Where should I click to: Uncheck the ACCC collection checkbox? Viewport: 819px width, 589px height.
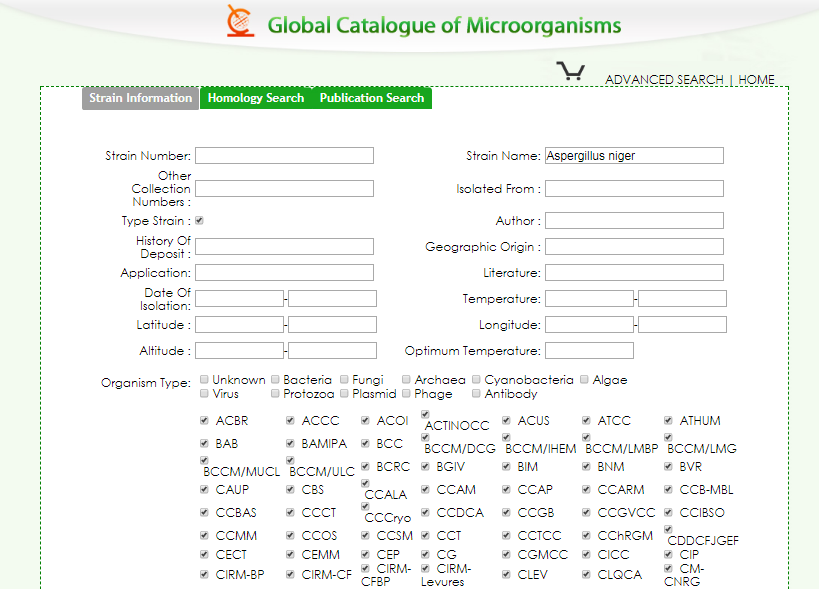(x=290, y=420)
